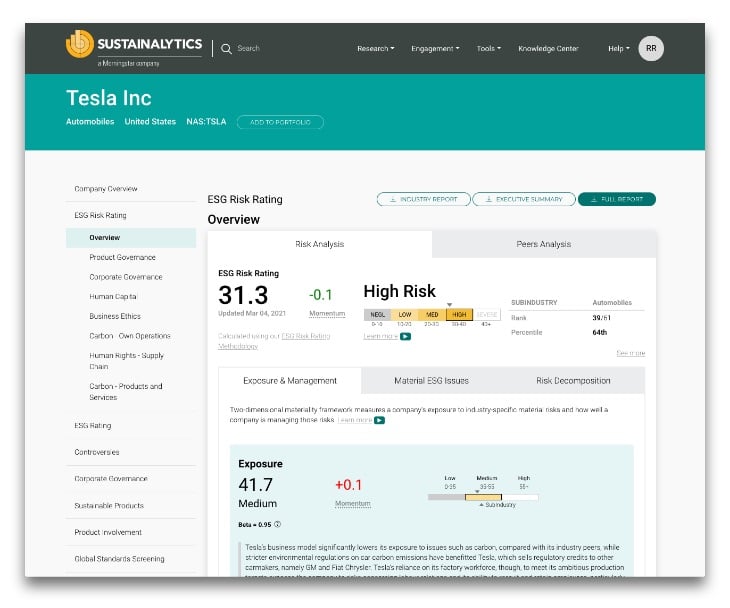Click the Momentum link under Exposure +0.1

pos(353,503)
